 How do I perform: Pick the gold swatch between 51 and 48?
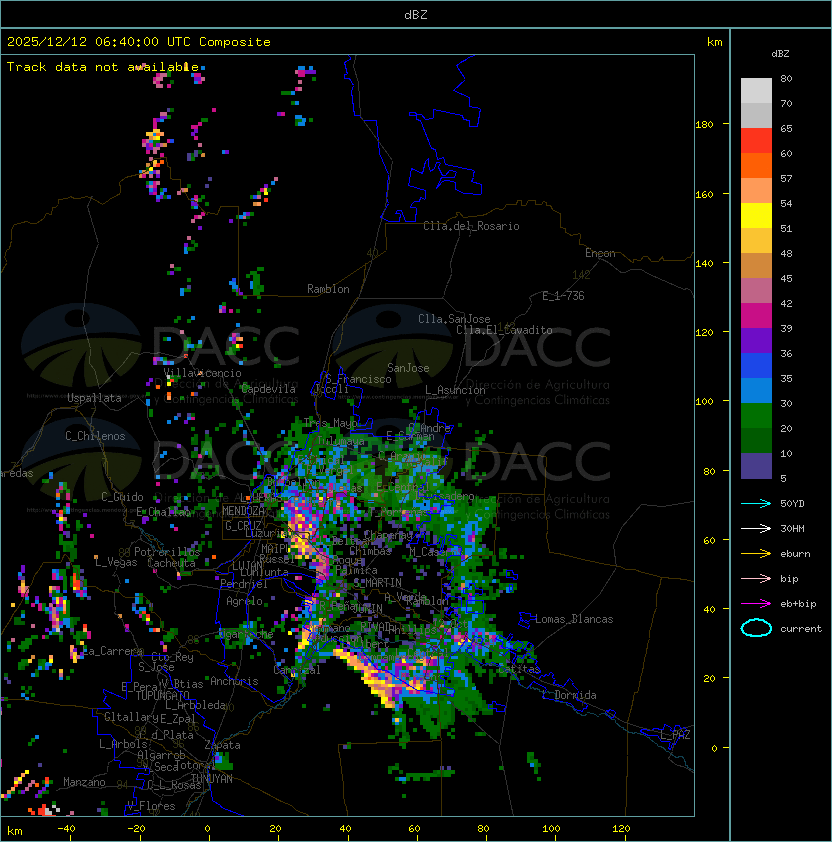756,241
